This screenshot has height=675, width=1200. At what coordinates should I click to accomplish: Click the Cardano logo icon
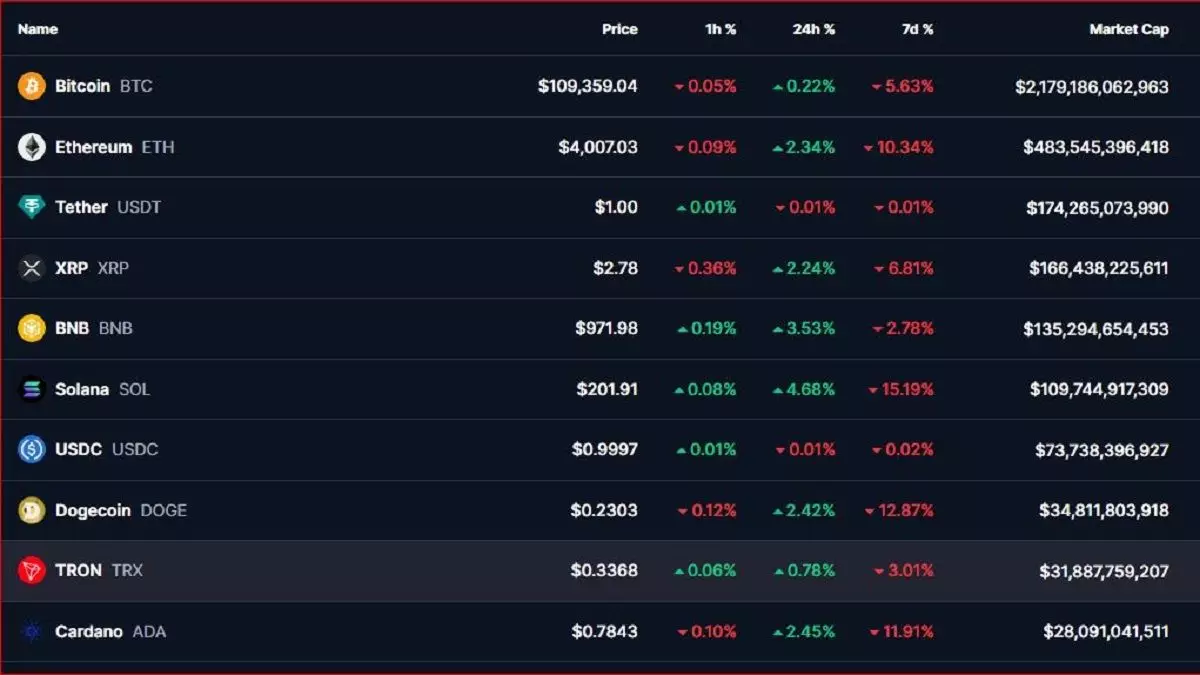[32, 631]
